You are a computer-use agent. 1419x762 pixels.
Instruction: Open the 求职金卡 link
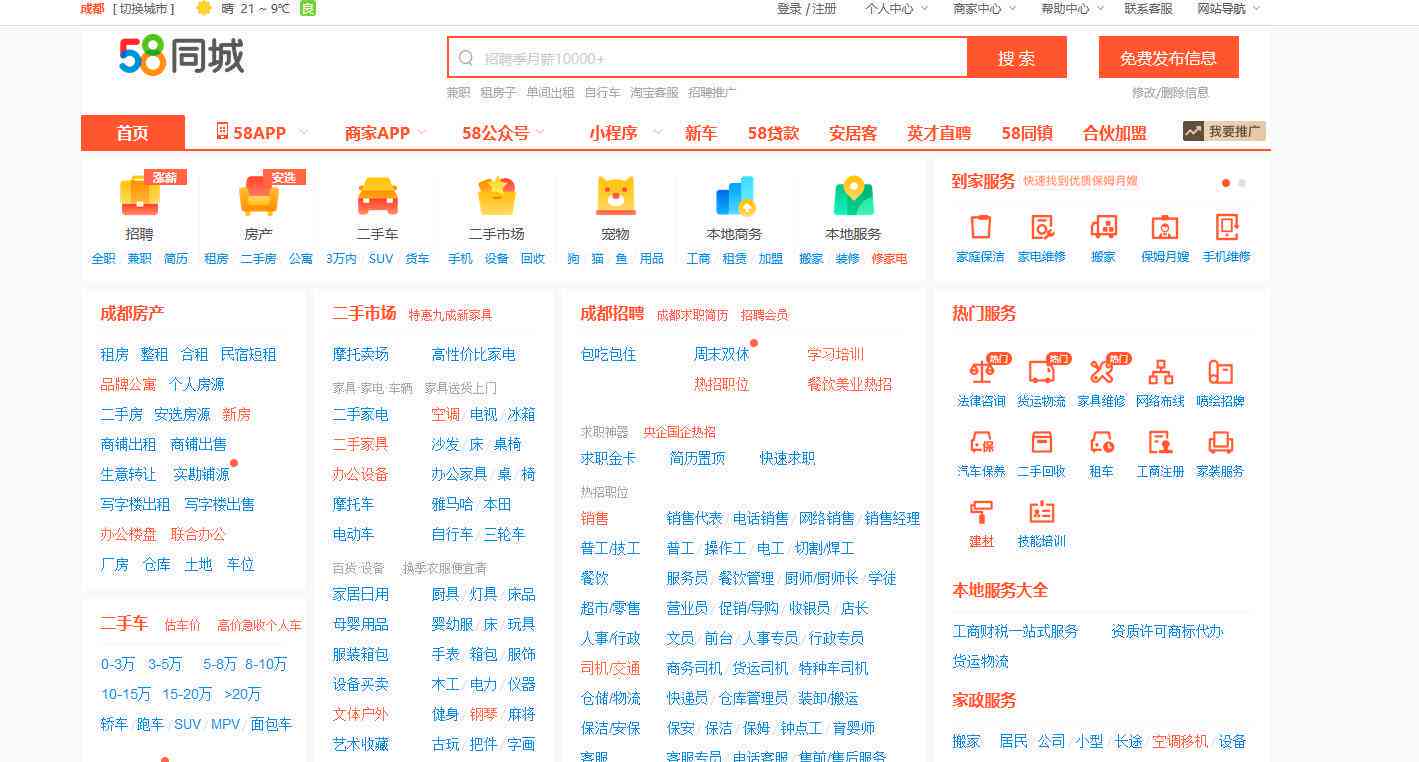point(608,458)
